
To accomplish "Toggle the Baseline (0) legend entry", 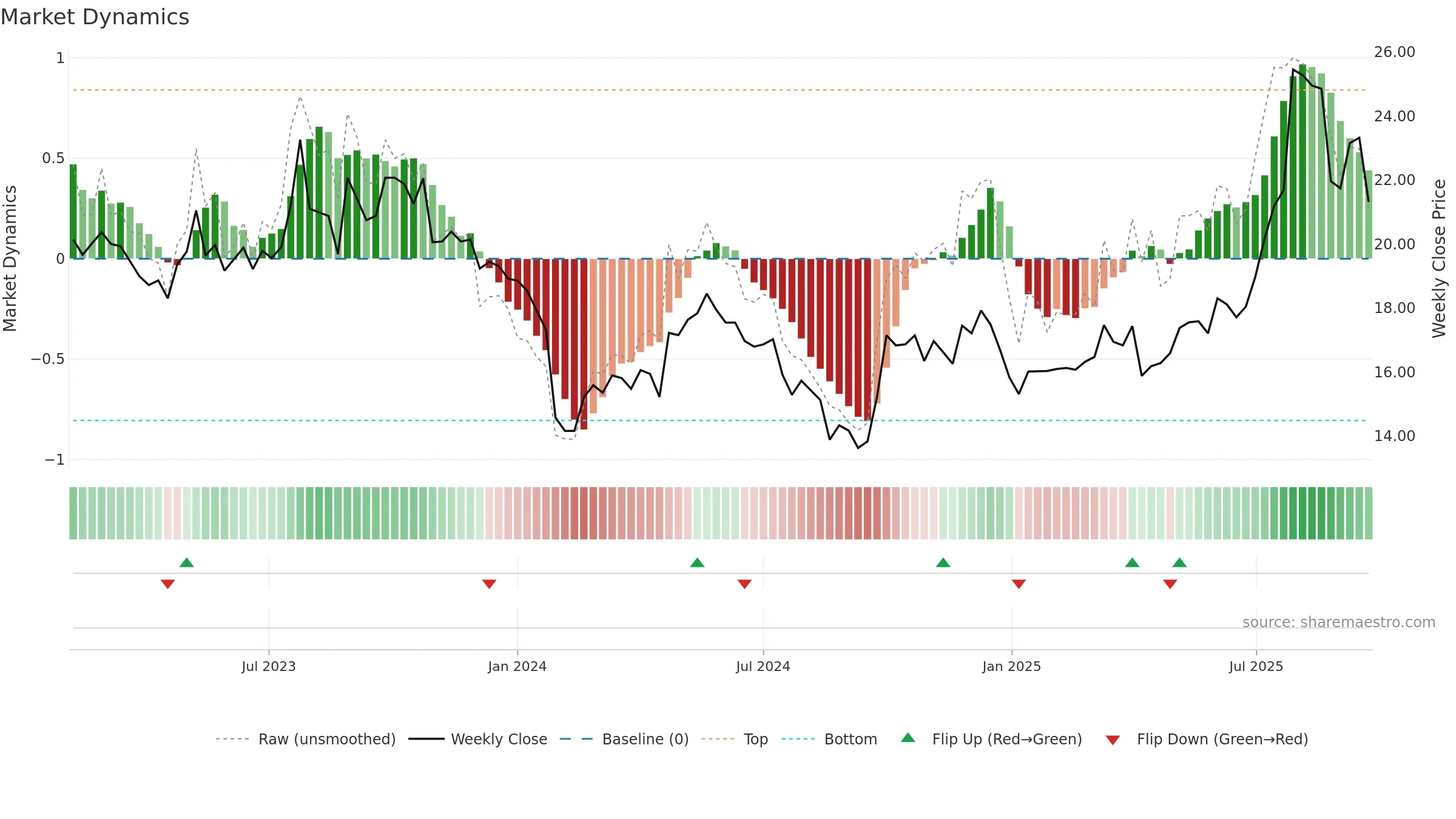I will [624, 739].
